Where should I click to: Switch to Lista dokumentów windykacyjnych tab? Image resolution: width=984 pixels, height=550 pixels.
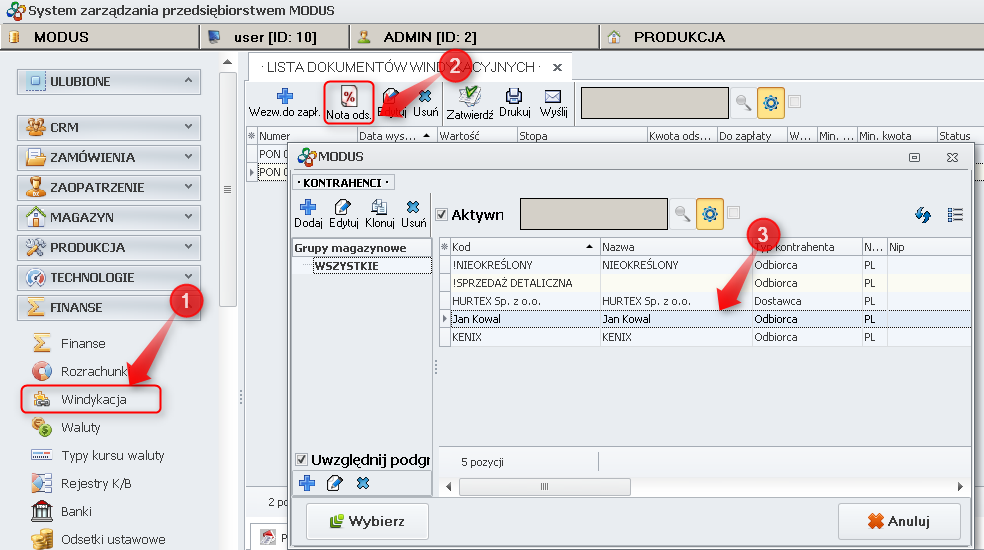400,67
